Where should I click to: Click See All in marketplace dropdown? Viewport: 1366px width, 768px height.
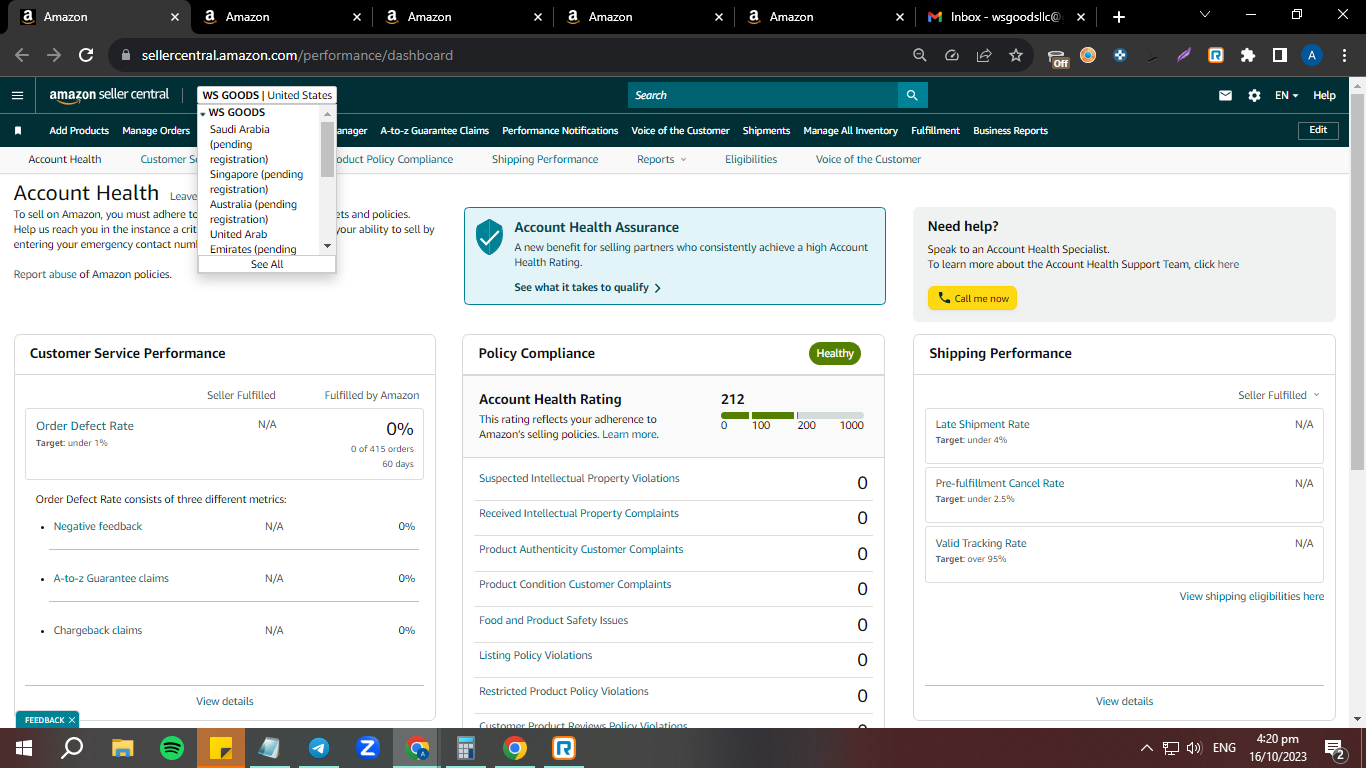point(267,264)
